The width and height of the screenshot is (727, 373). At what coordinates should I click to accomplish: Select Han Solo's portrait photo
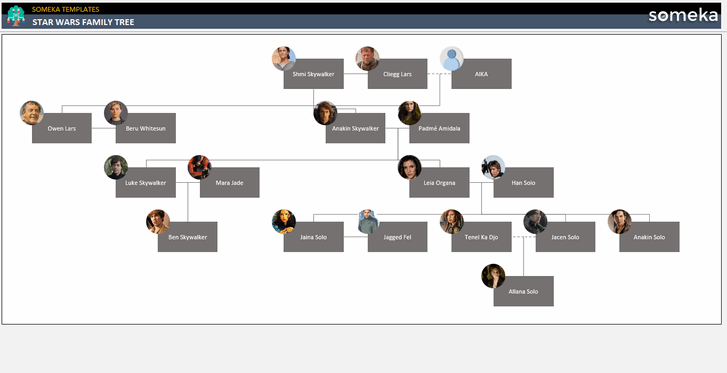(x=493, y=167)
